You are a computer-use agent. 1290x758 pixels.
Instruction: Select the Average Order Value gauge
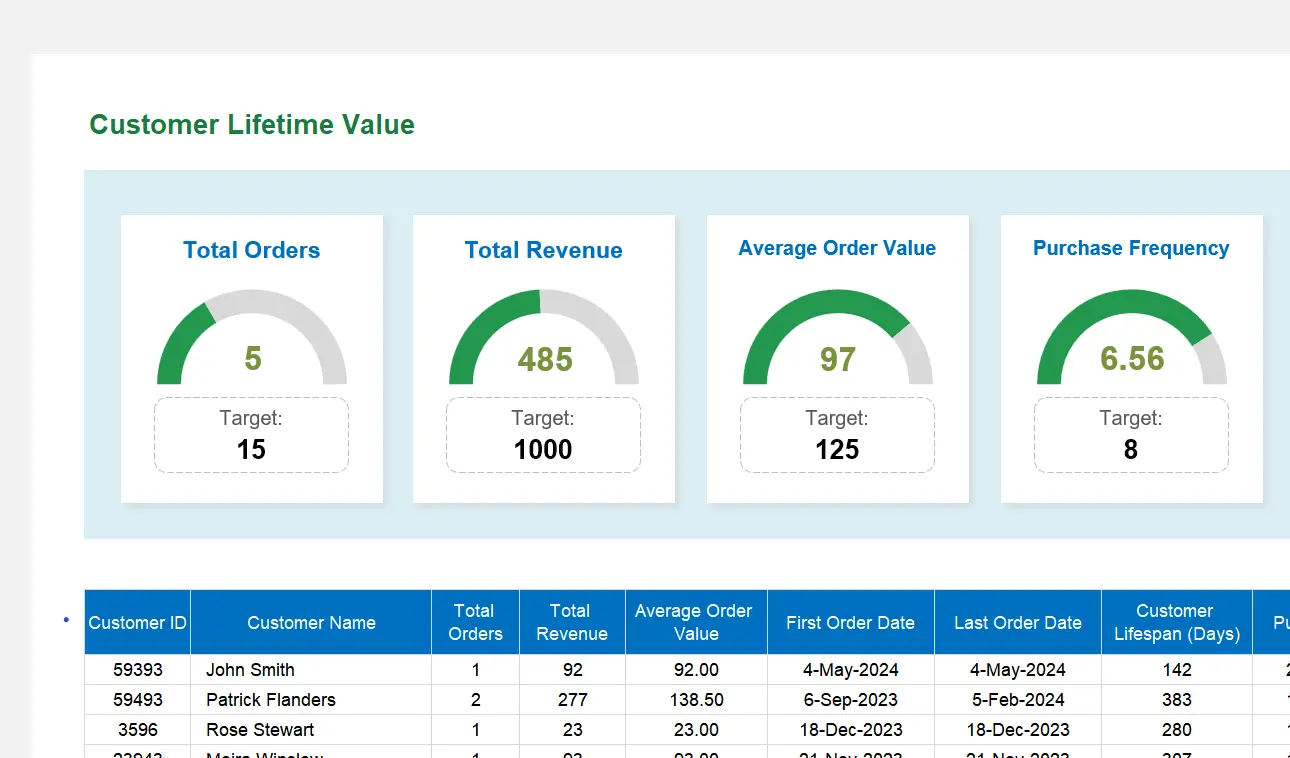837,338
